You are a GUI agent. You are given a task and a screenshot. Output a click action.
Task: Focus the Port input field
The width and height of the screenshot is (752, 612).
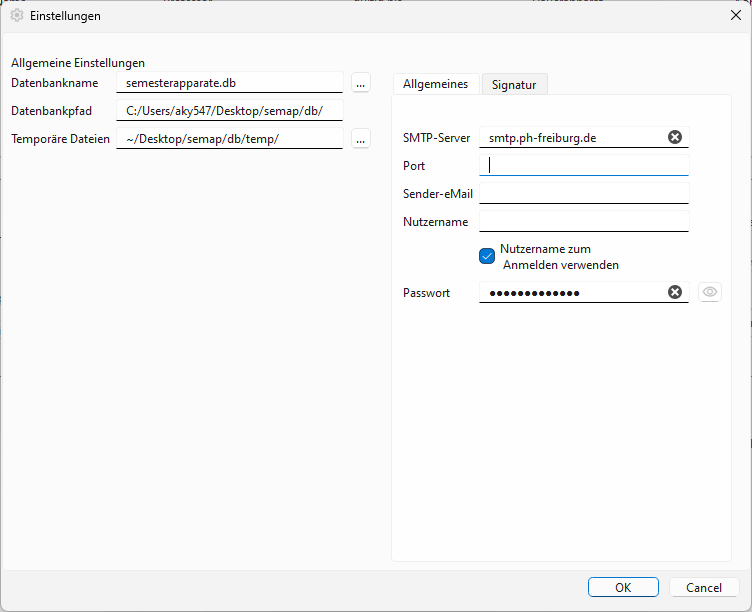pos(584,165)
